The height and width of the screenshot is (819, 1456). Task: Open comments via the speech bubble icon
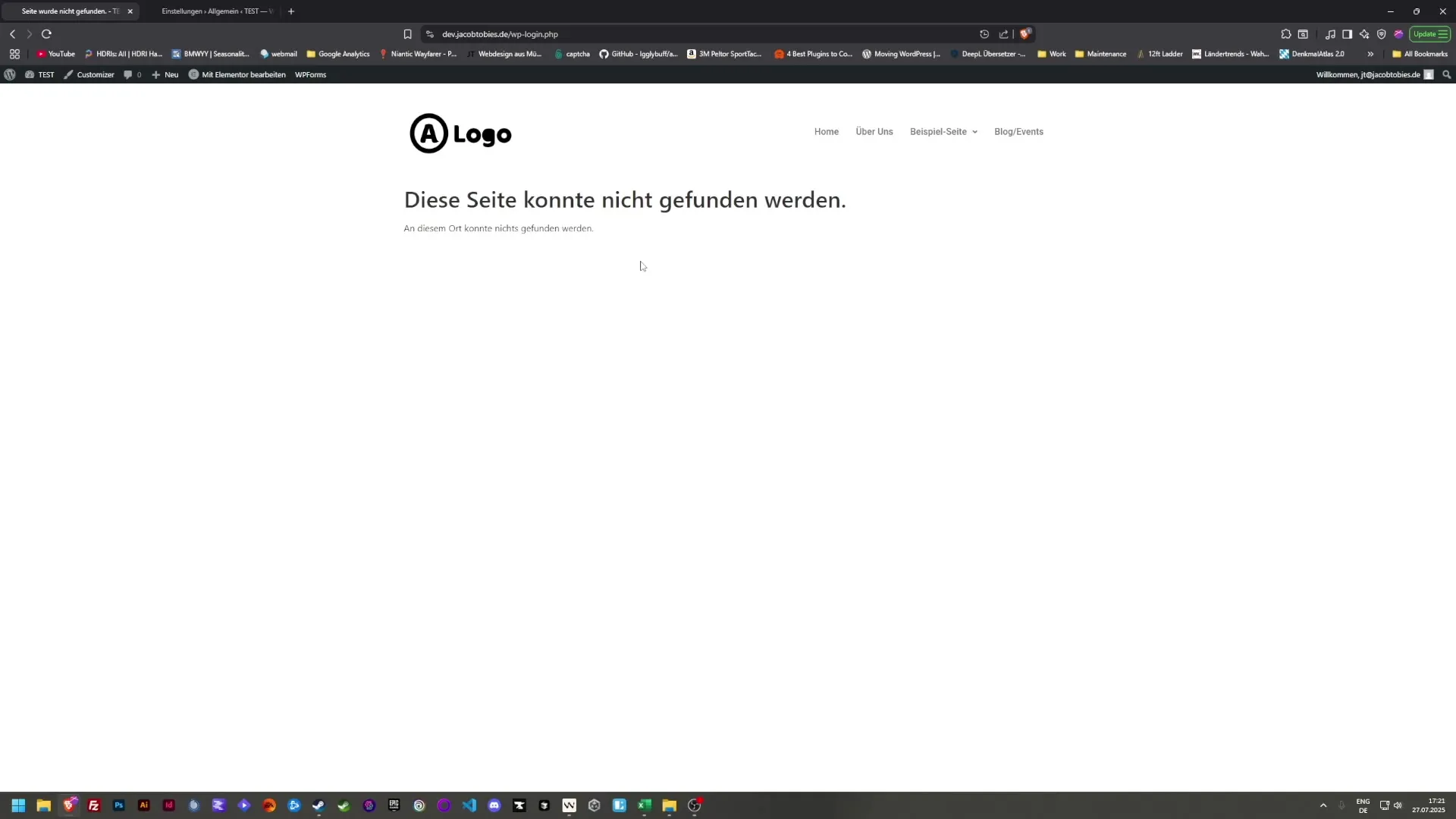click(x=131, y=74)
